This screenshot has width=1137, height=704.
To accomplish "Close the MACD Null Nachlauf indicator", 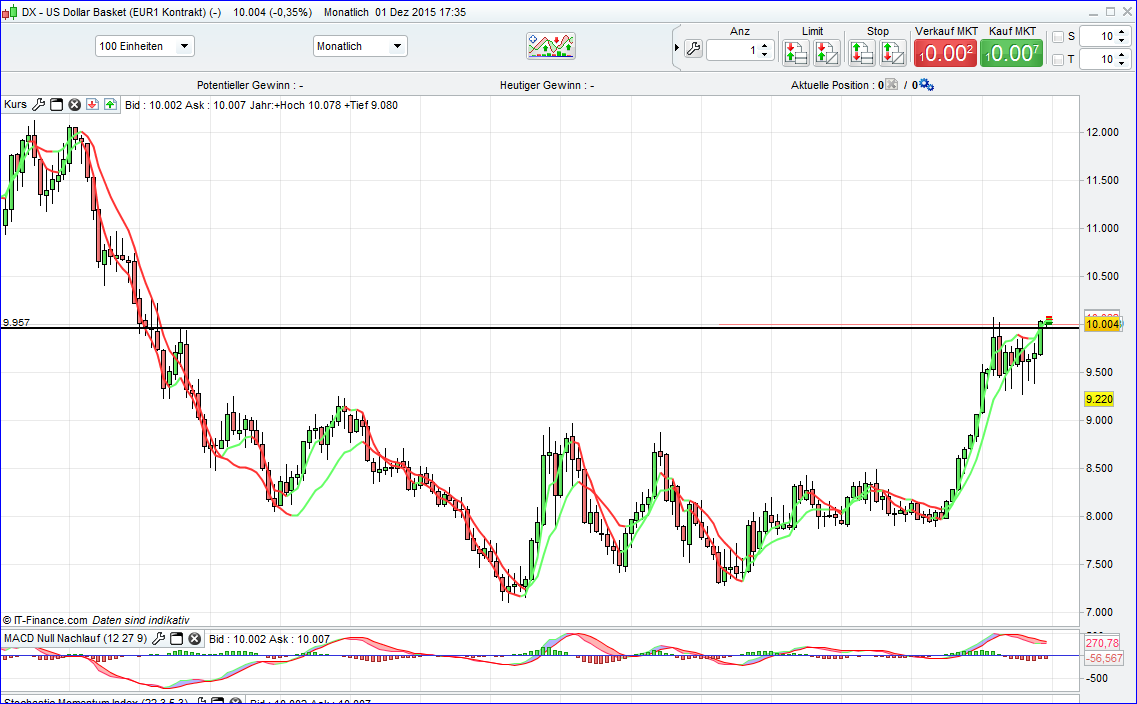I will 194,636.
